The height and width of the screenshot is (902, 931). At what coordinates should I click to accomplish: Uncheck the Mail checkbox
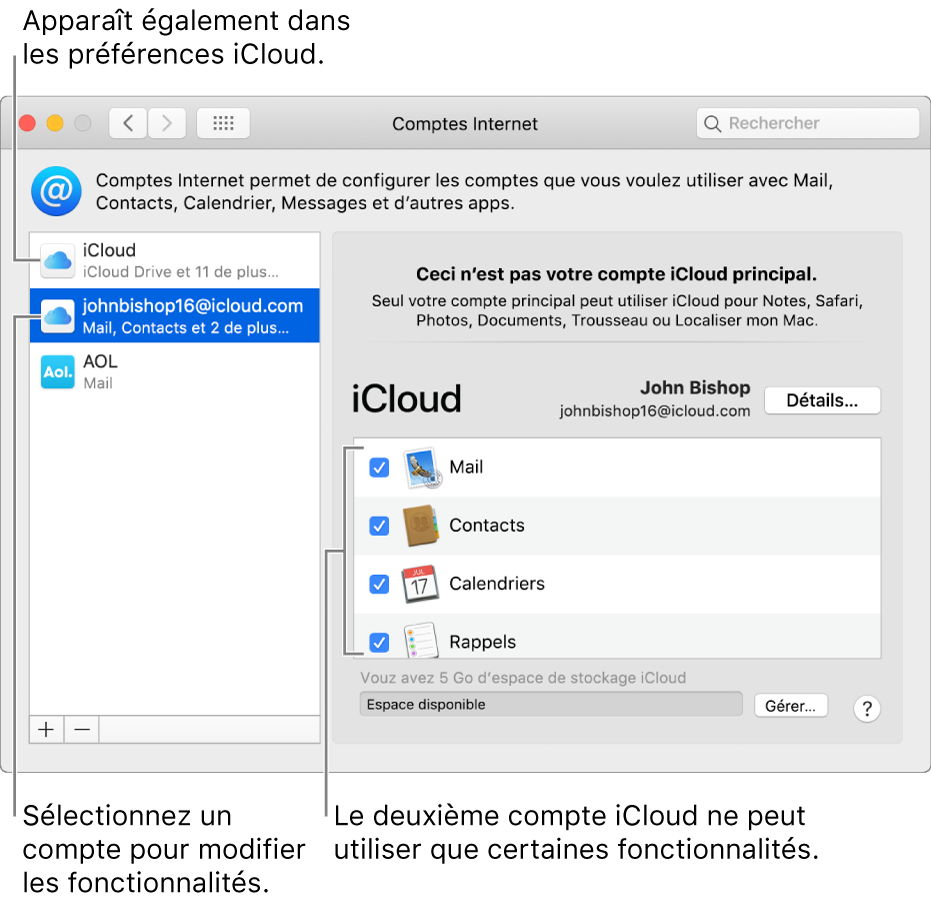coord(379,467)
